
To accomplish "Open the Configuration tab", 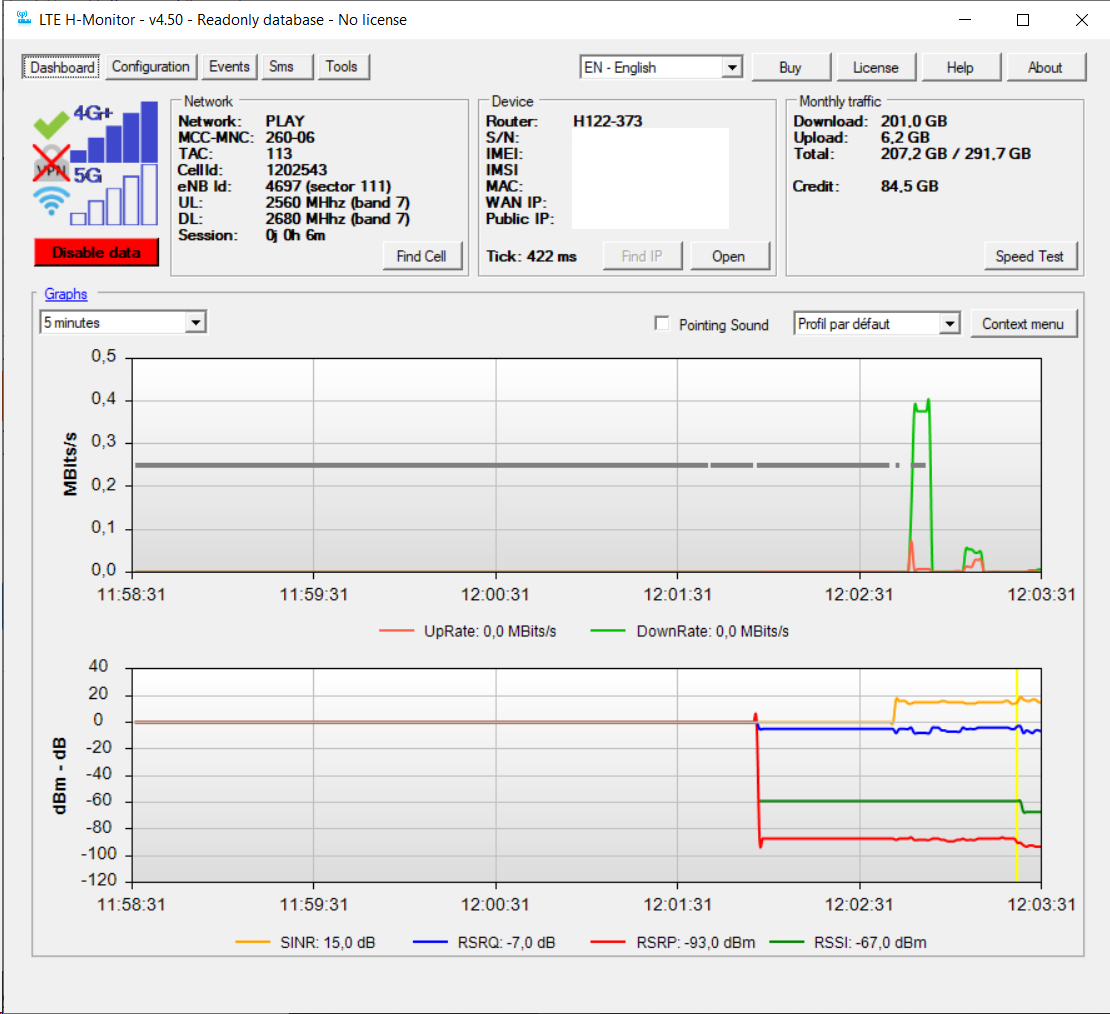I will click(x=151, y=67).
